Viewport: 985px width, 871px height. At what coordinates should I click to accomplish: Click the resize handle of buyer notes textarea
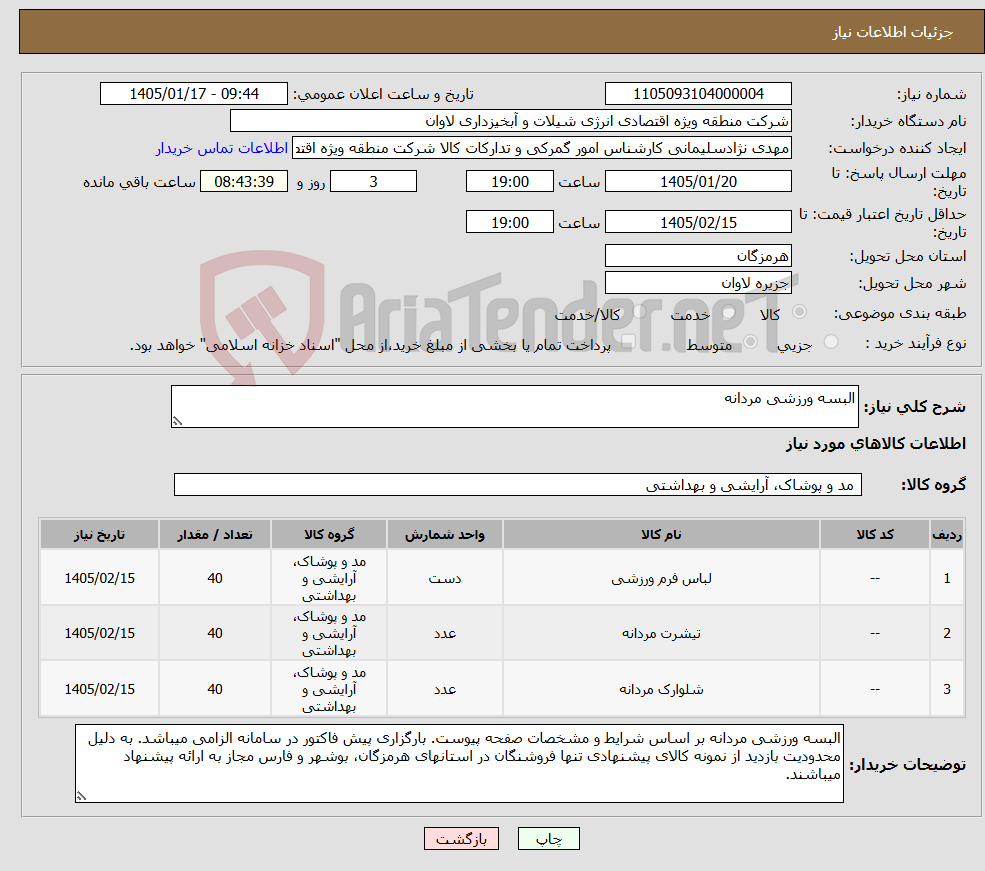[x=81, y=796]
